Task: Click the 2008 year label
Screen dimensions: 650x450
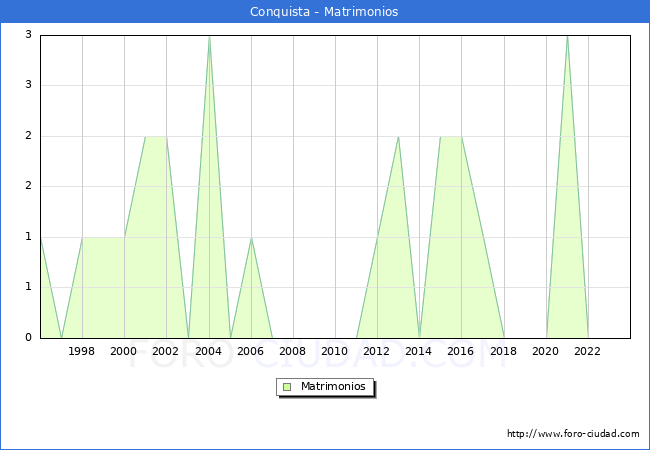Action: pos(292,351)
